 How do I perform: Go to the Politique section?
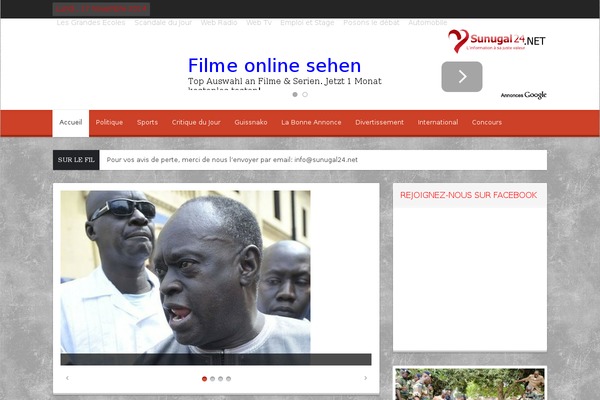[x=109, y=122]
